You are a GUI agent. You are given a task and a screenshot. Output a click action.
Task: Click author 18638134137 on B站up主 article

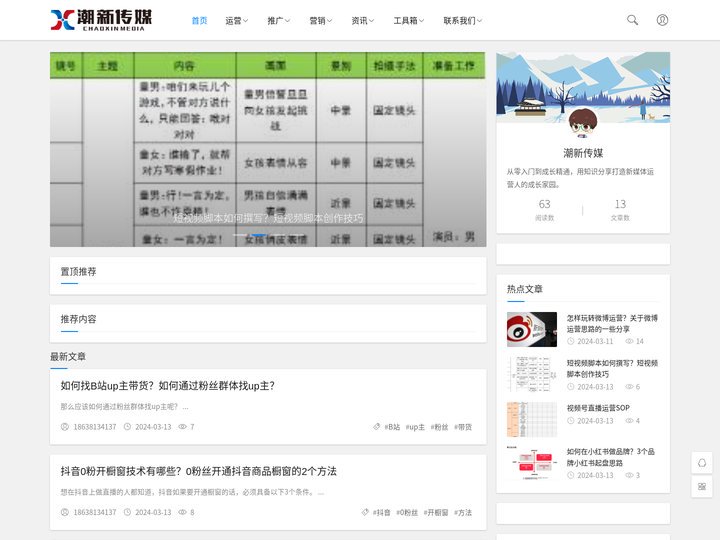[x=95, y=427]
